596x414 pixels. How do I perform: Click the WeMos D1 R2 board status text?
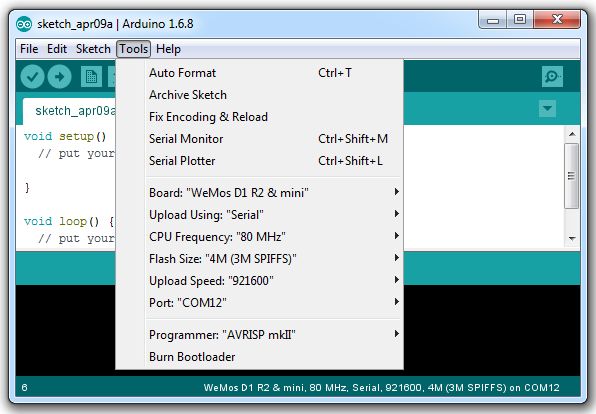381,388
